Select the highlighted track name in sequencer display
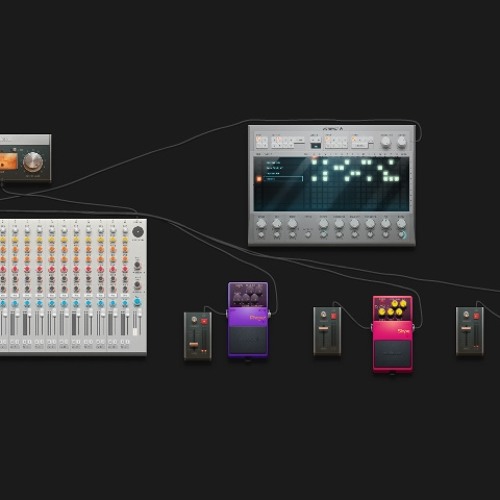The height and width of the screenshot is (500, 500). click(x=284, y=179)
